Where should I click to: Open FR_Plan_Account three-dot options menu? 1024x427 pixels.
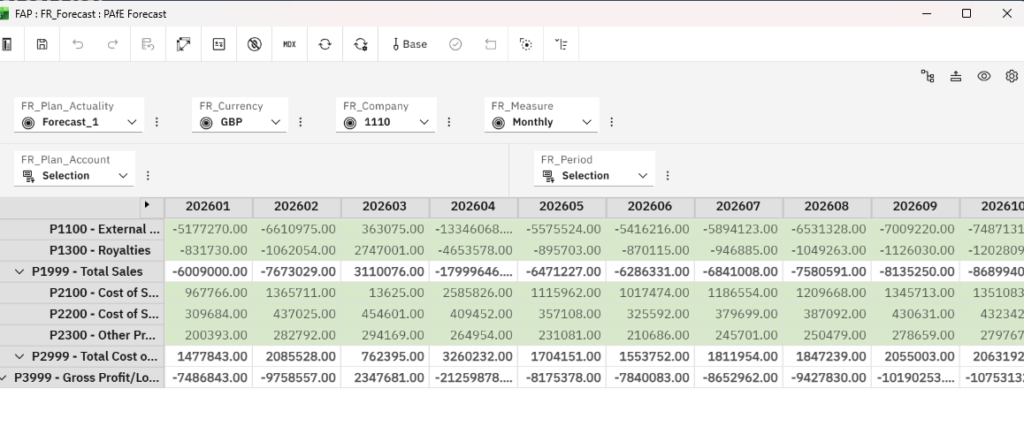[148, 175]
